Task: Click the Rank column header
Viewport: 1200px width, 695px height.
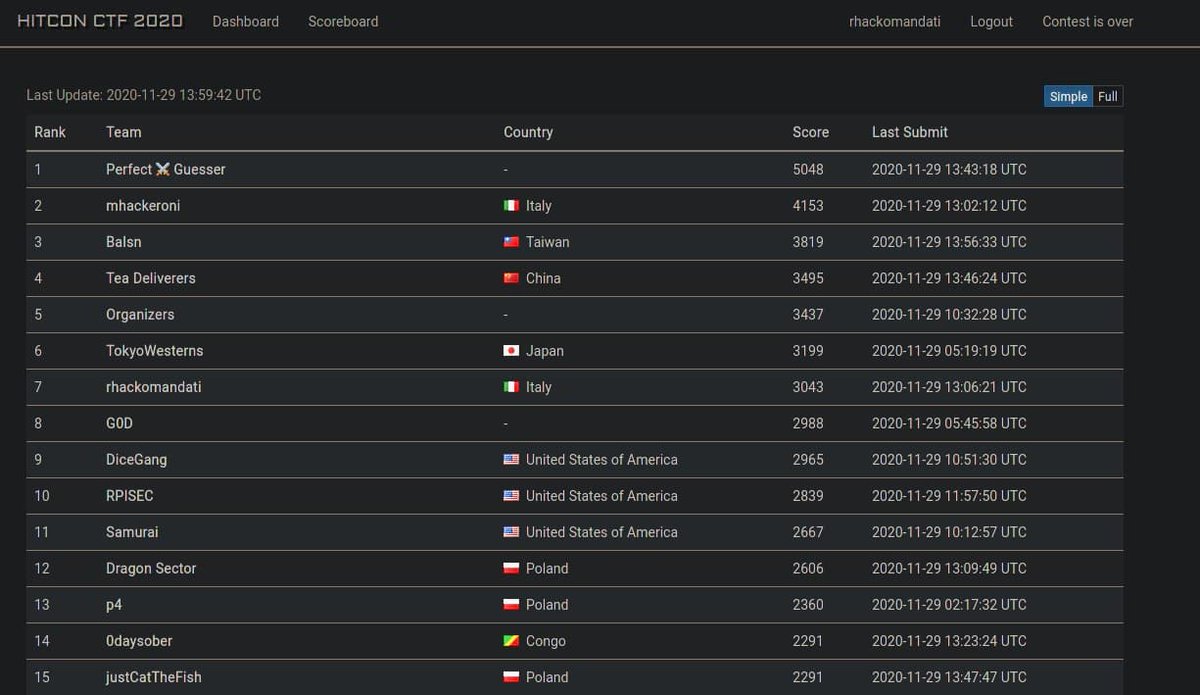Action: 50,132
